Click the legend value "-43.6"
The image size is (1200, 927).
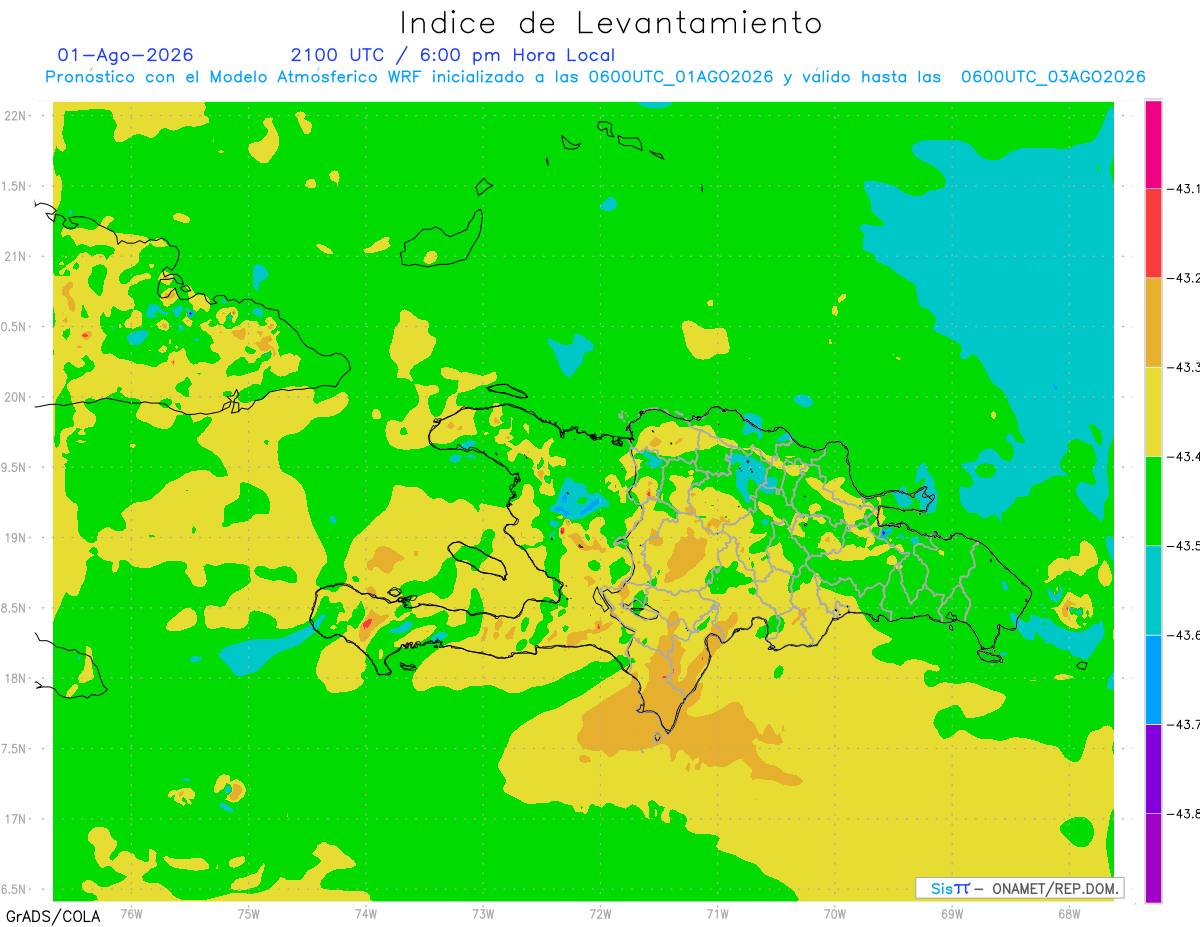click(x=1186, y=634)
